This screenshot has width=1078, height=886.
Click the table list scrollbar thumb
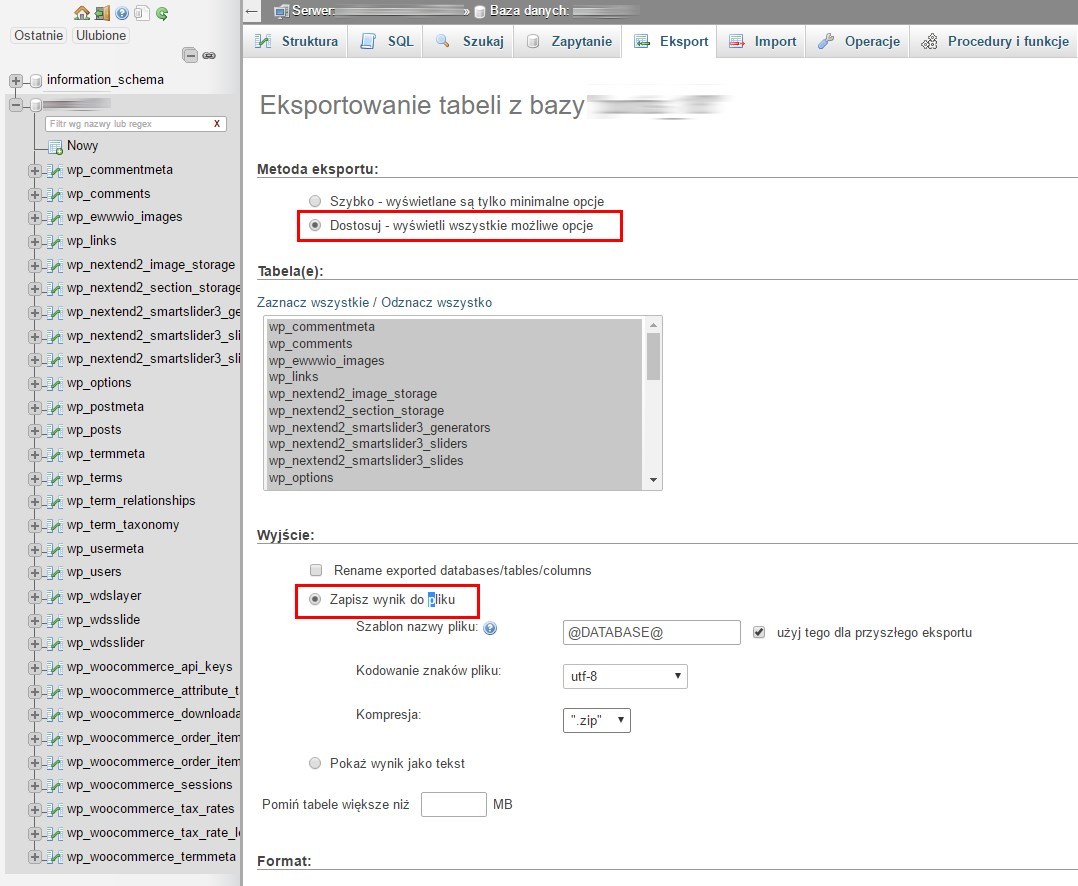pyautogui.click(x=653, y=356)
